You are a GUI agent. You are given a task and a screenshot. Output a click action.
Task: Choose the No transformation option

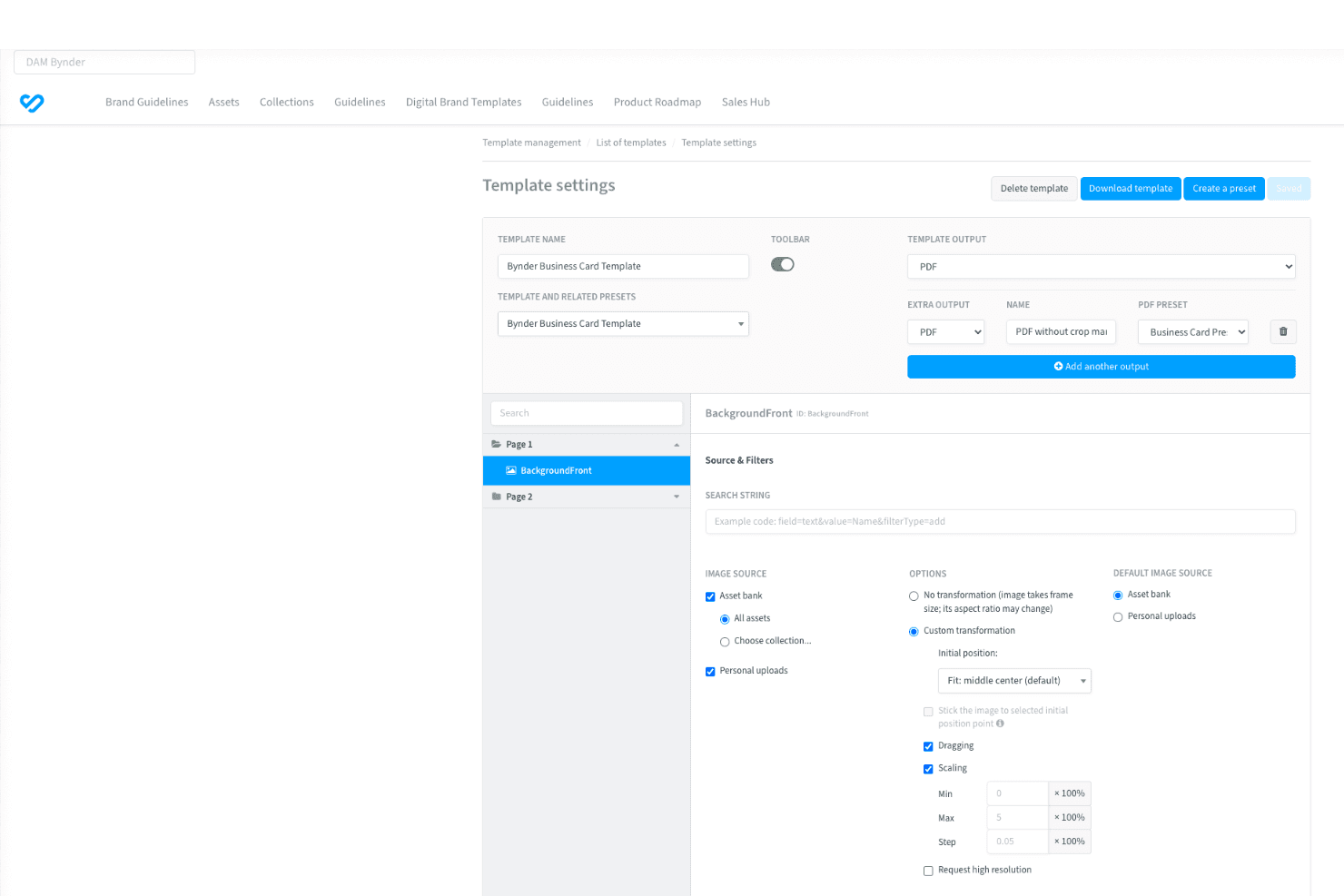914,596
